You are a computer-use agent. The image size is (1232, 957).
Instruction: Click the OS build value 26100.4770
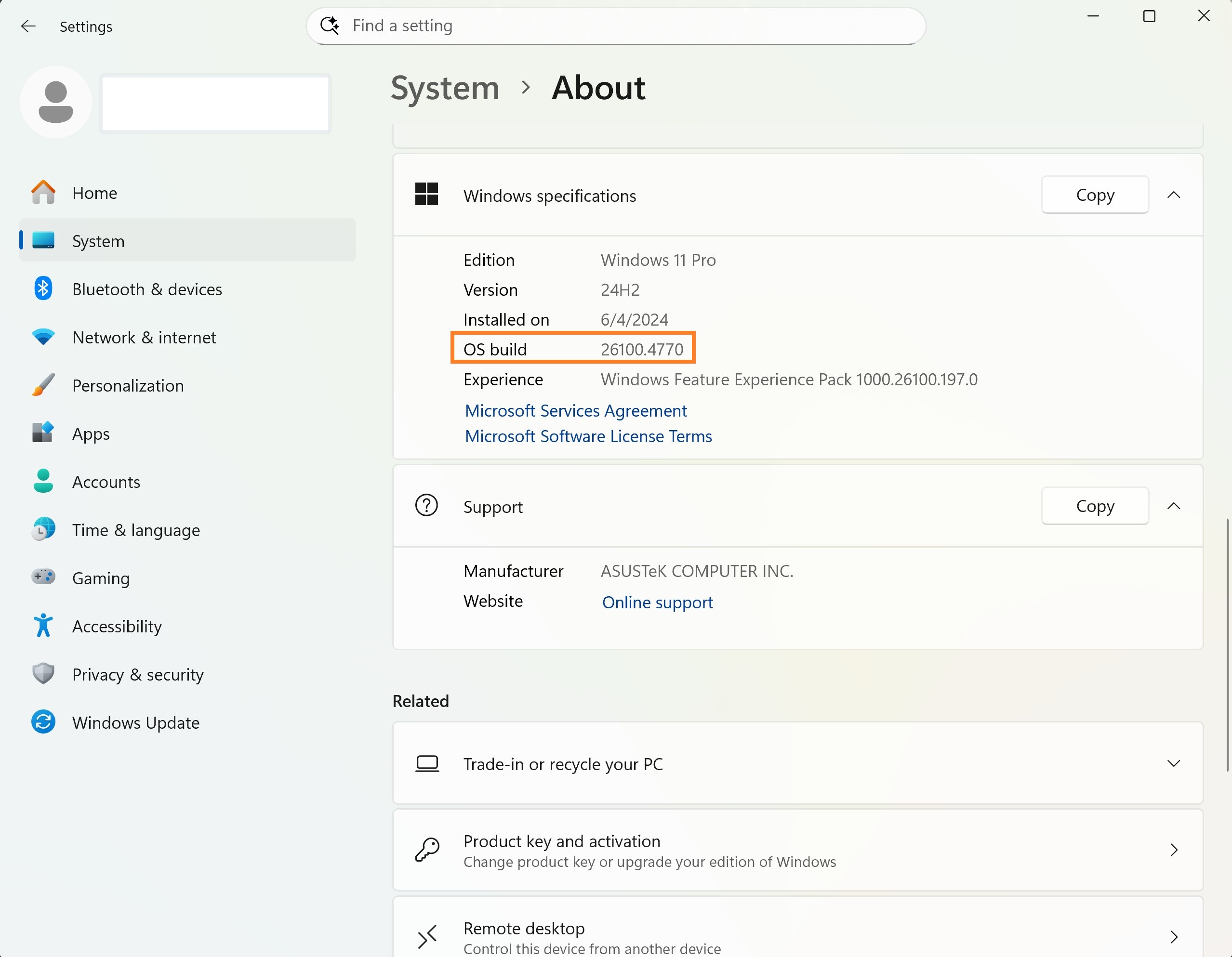click(642, 350)
